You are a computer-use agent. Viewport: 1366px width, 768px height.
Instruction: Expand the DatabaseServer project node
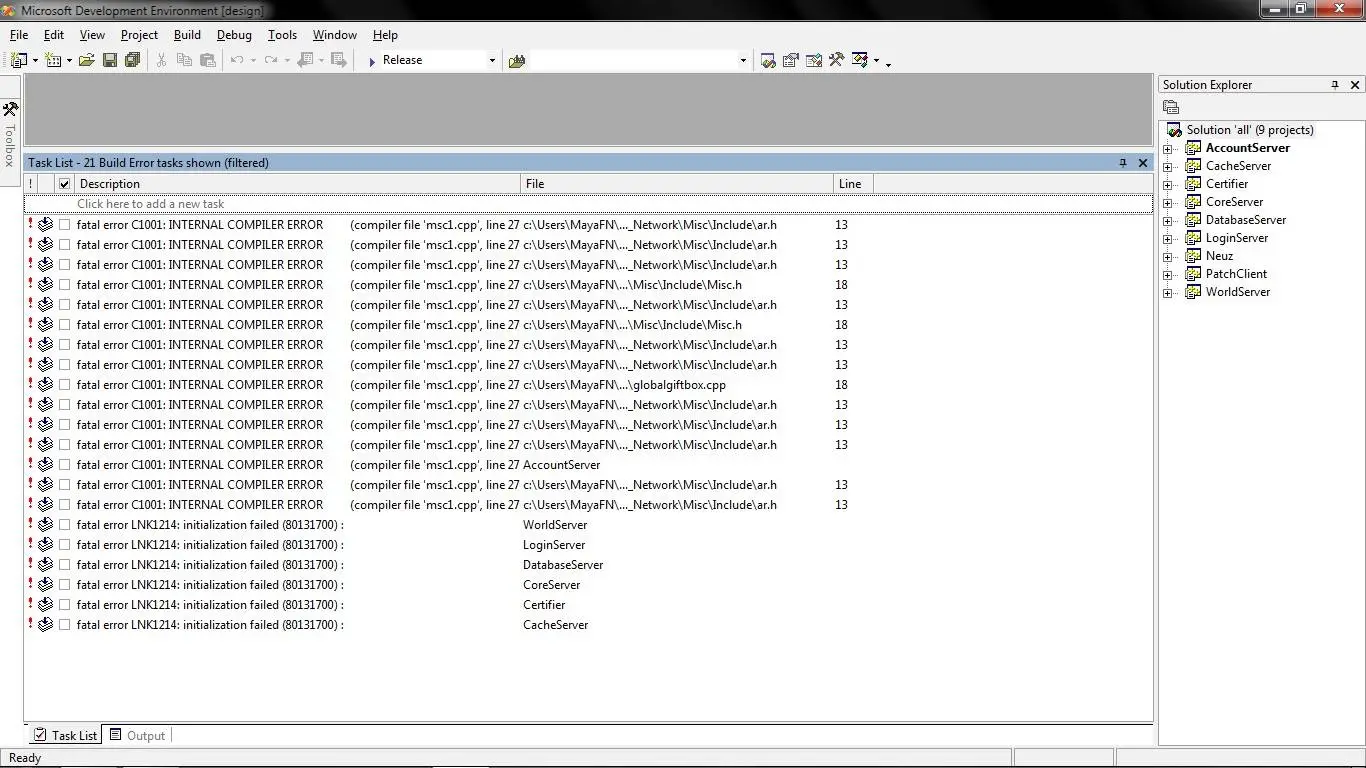[x=1168, y=220]
